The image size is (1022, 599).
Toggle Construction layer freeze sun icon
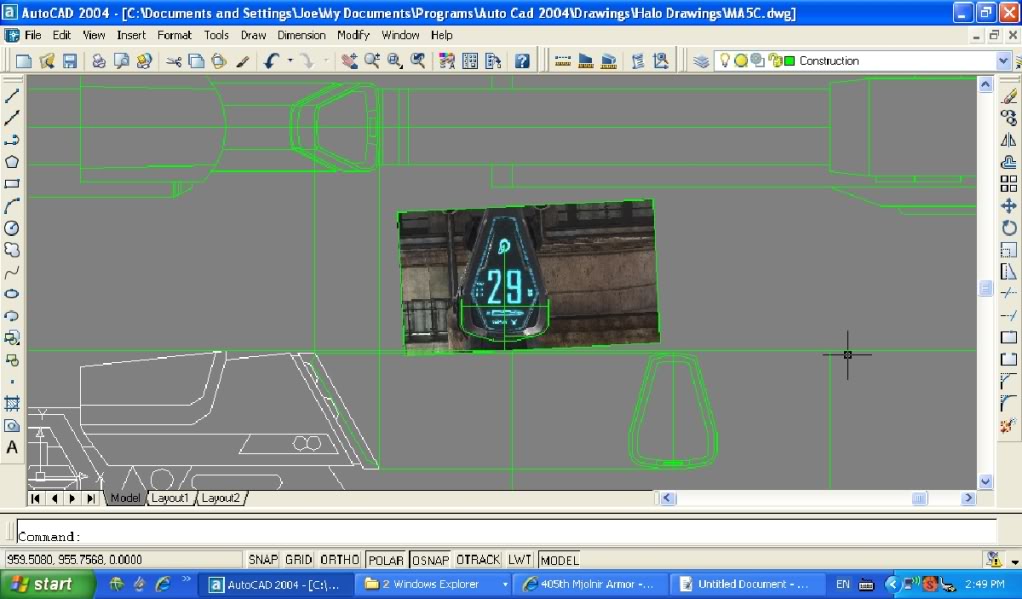tap(741, 61)
